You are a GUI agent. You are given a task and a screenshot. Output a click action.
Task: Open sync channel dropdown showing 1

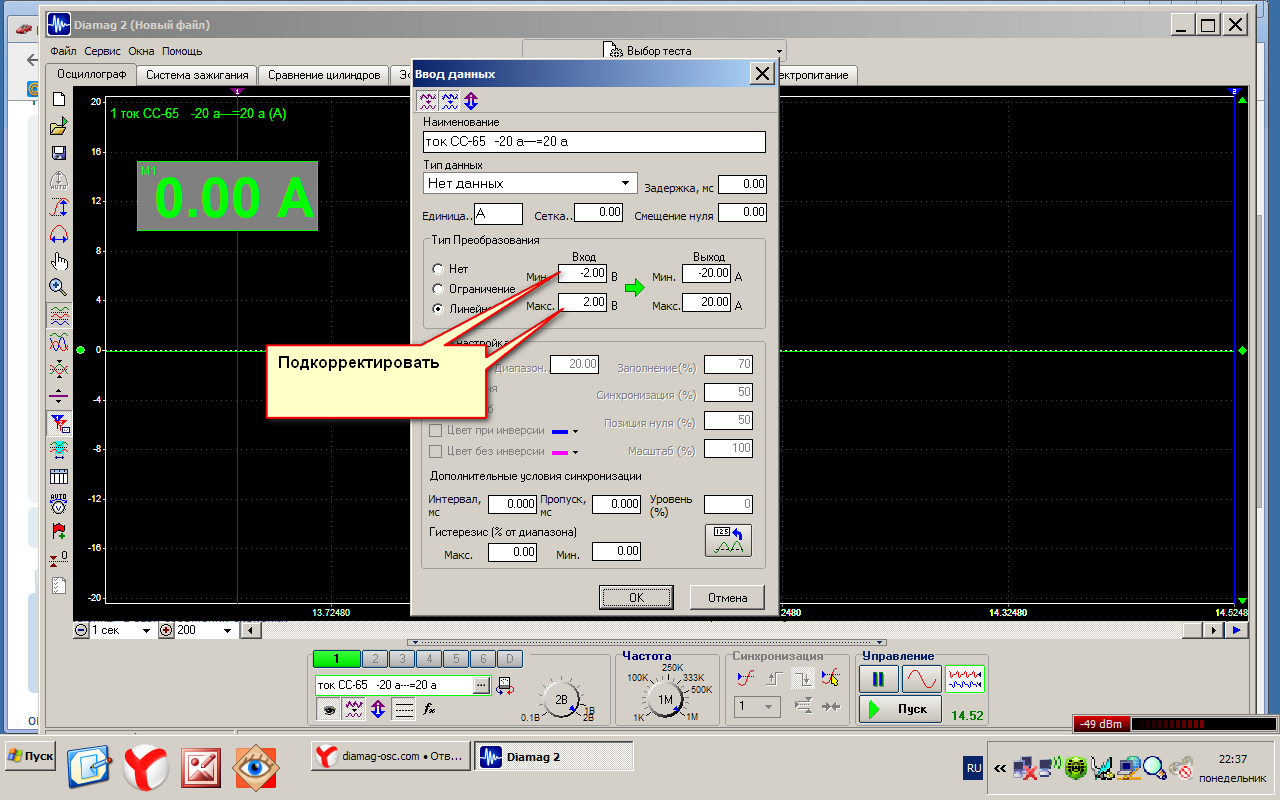tap(755, 707)
